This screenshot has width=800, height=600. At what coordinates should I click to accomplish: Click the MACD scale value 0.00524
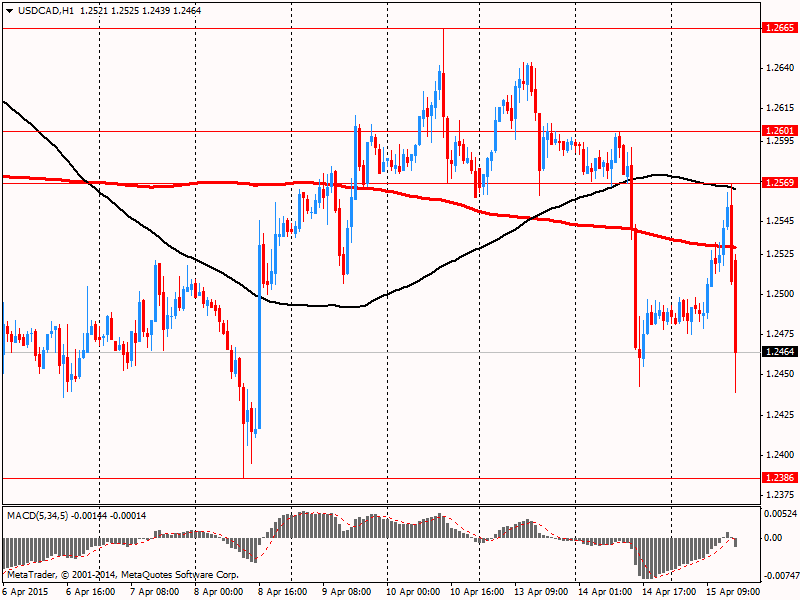[781, 513]
